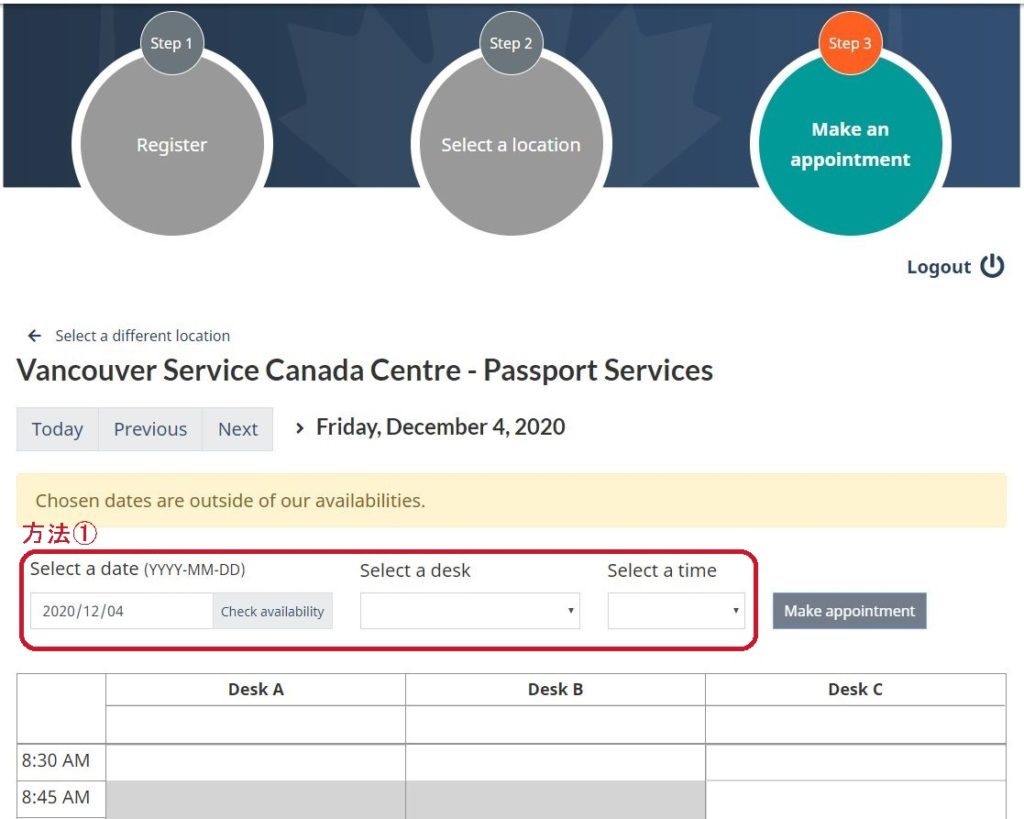Click the Make appointment button

click(x=850, y=611)
